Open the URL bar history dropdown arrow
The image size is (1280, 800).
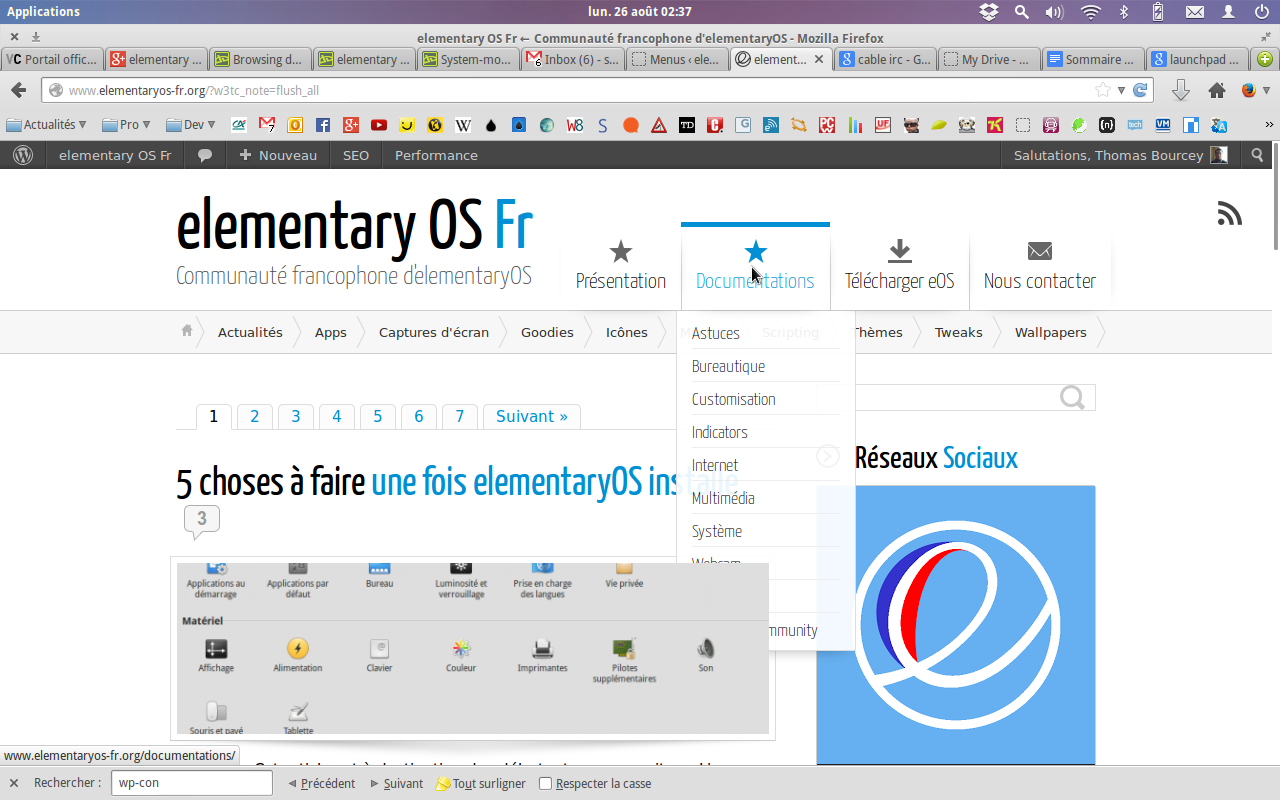[1122, 91]
